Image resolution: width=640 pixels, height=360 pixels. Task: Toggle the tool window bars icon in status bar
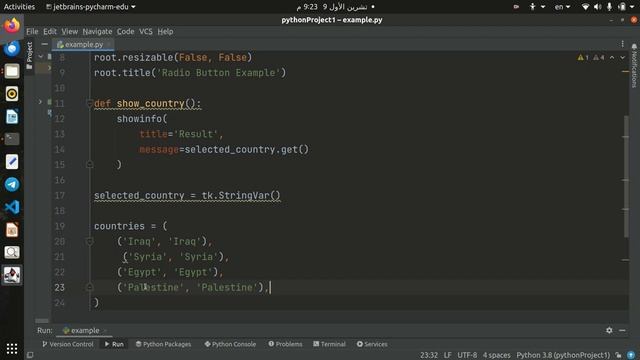(30, 355)
